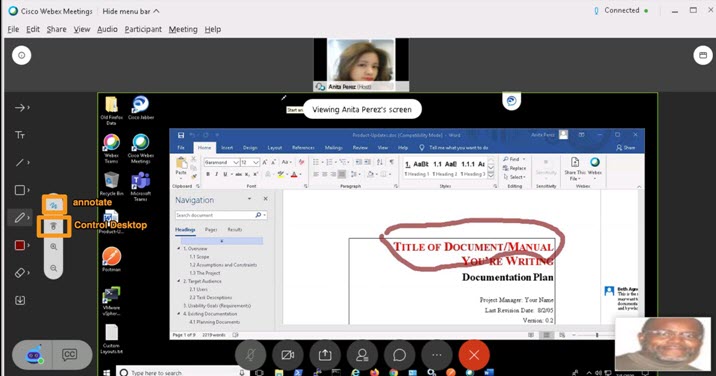Save the annotations with the download icon
This screenshot has height=376, width=716.
coord(20,300)
